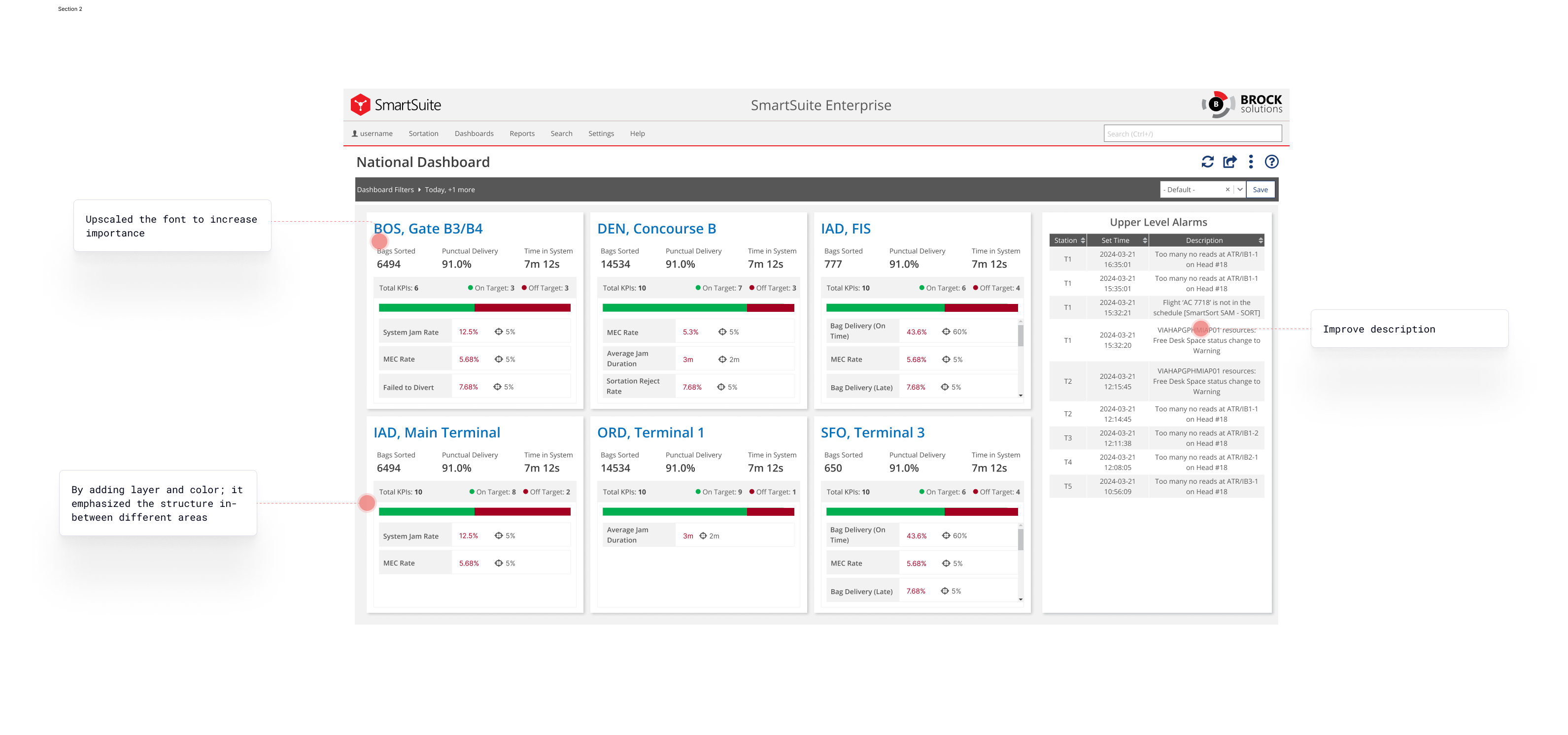The height and width of the screenshot is (735, 1568).
Task: Open the Default preset dropdown arrow
Action: coord(1239,190)
